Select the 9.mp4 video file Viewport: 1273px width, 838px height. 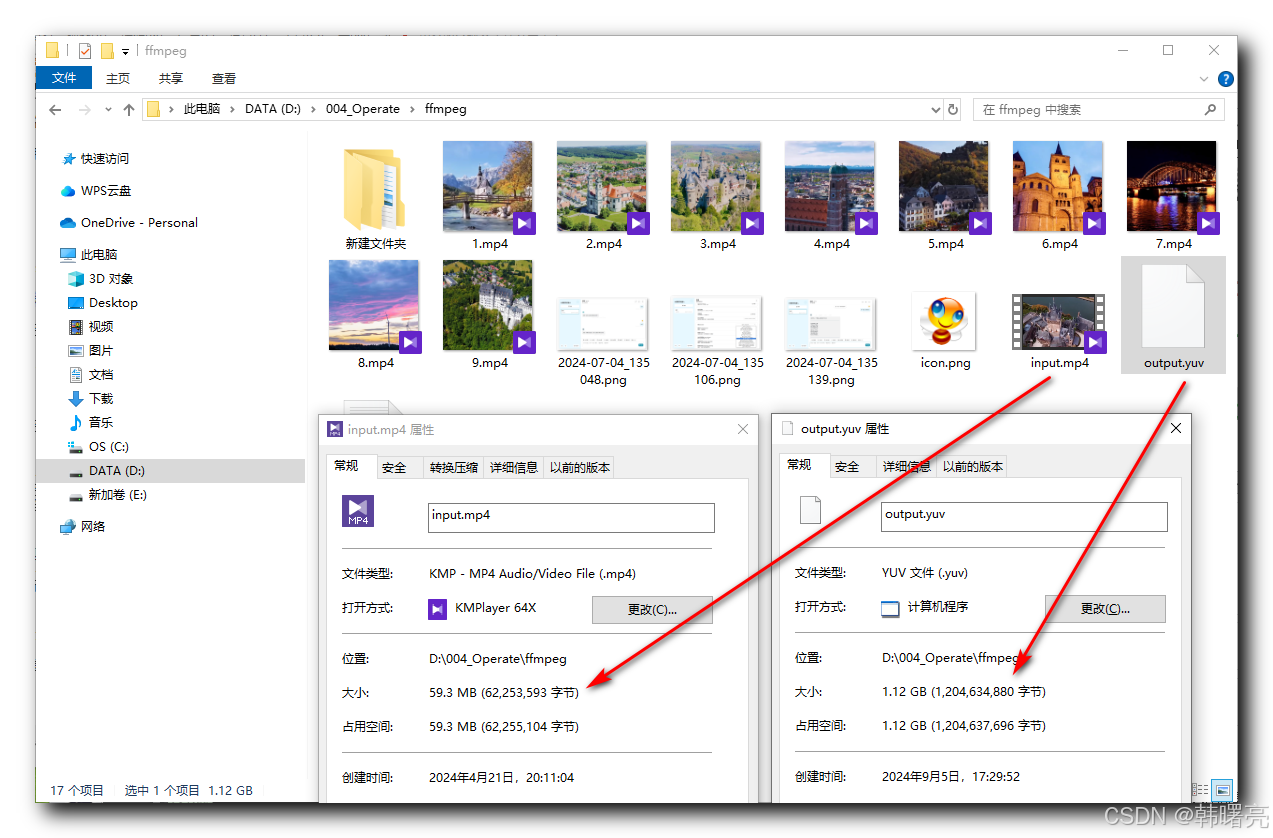(x=489, y=307)
